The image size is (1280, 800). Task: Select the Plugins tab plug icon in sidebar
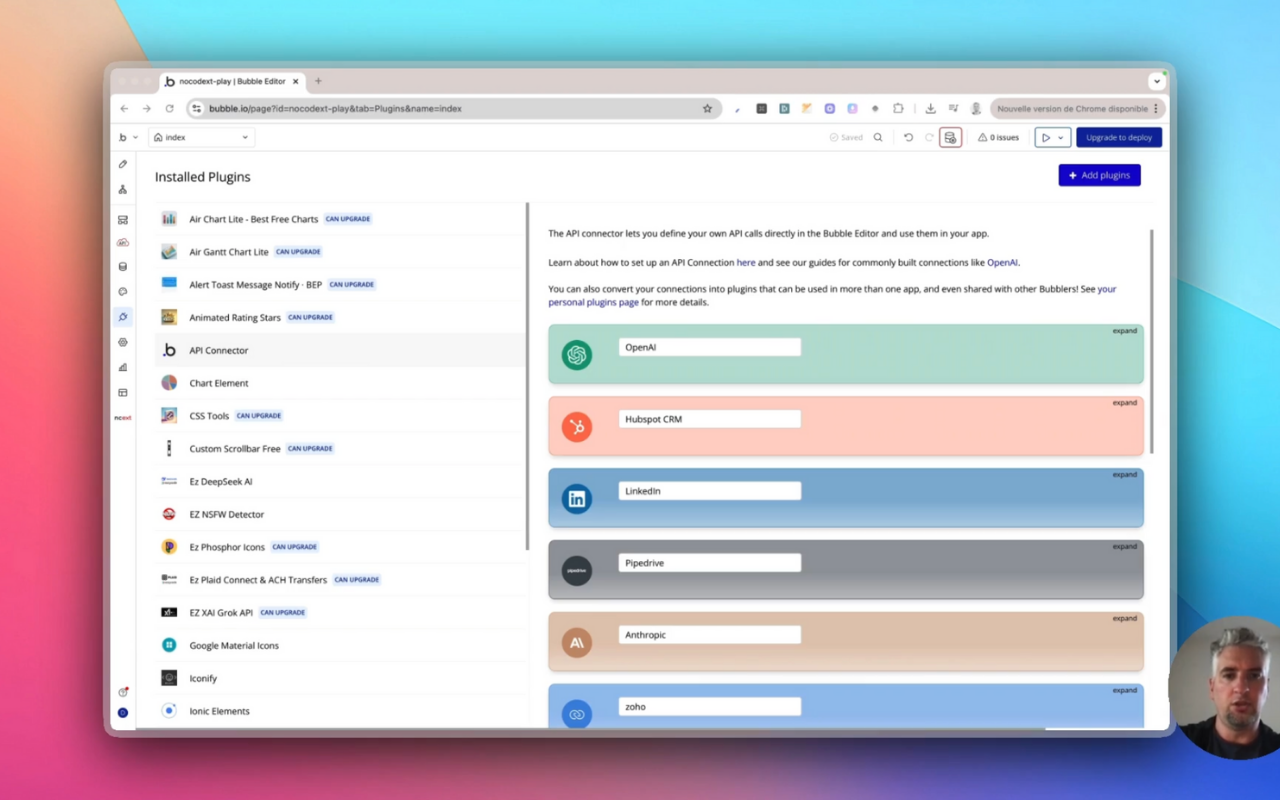click(122, 316)
